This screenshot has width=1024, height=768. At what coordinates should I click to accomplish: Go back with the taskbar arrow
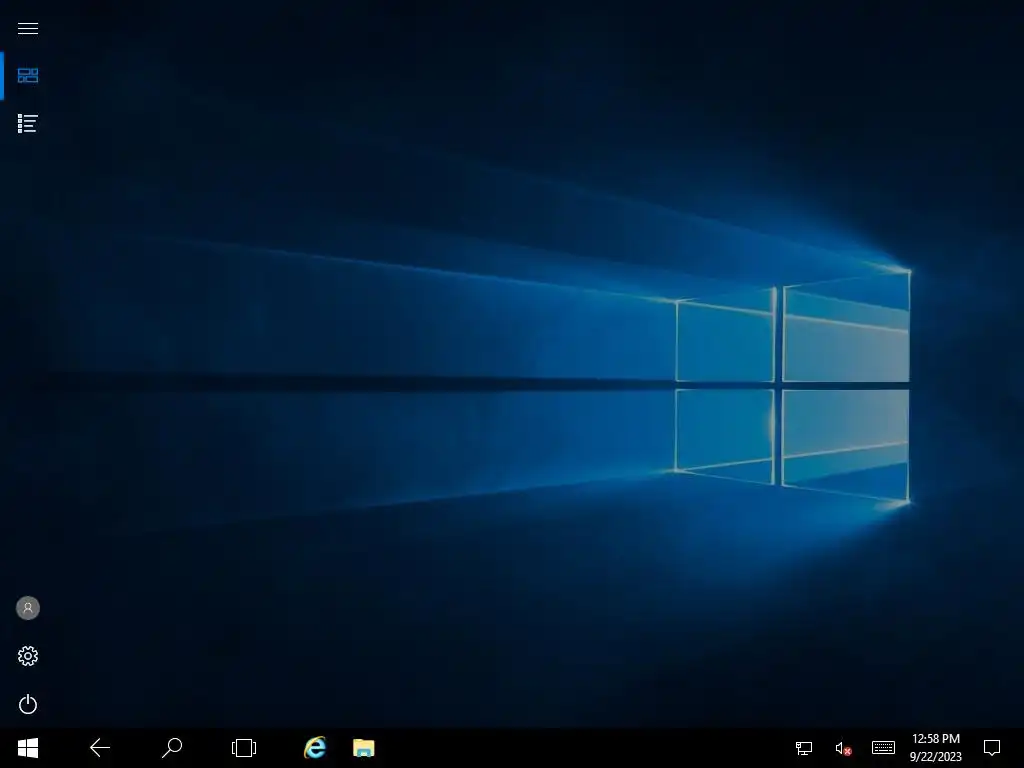pos(100,748)
